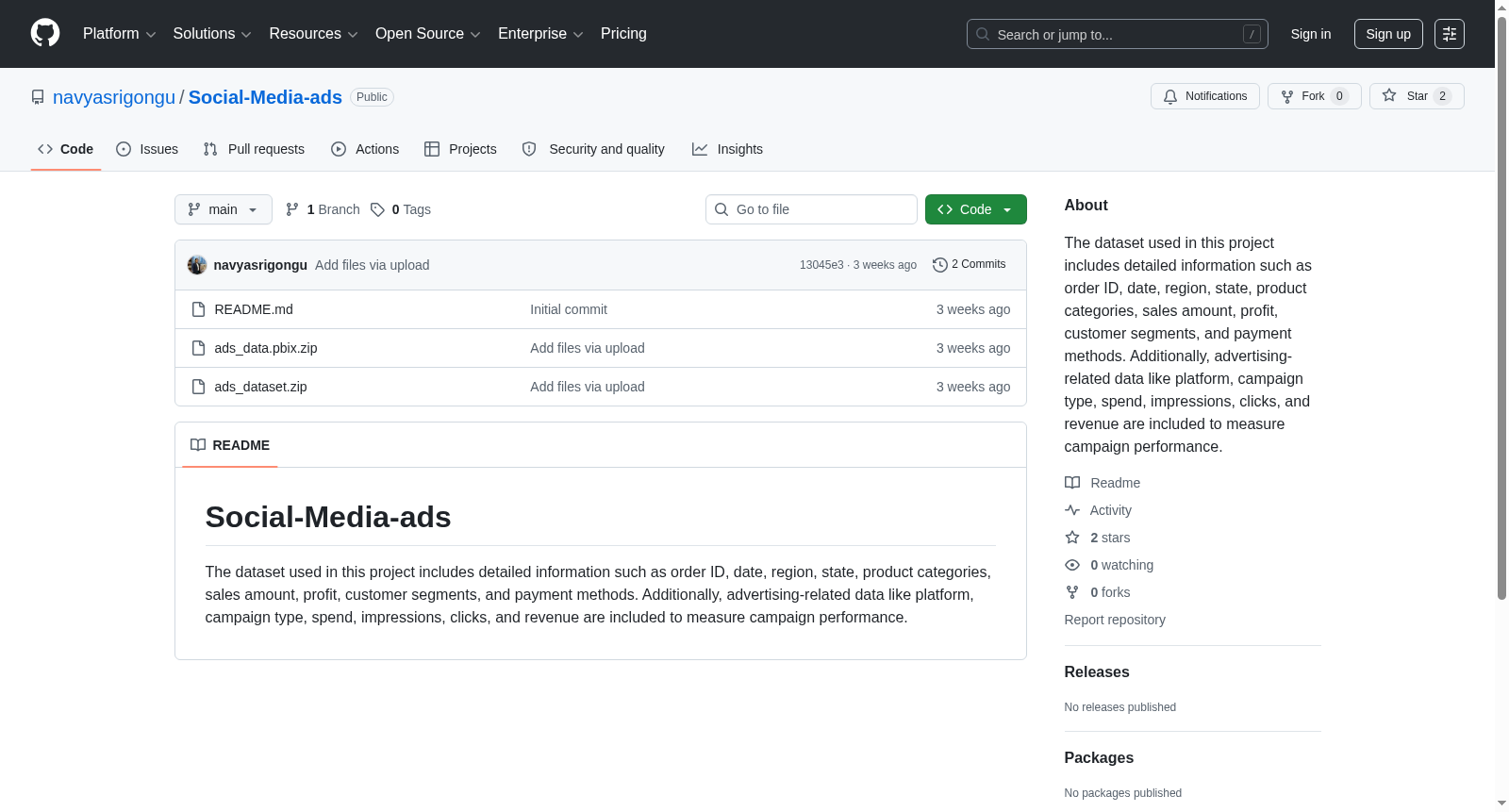This screenshot has width=1509, height=812.
Task: Switch to the Insights tab
Action: (x=727, y=149)
